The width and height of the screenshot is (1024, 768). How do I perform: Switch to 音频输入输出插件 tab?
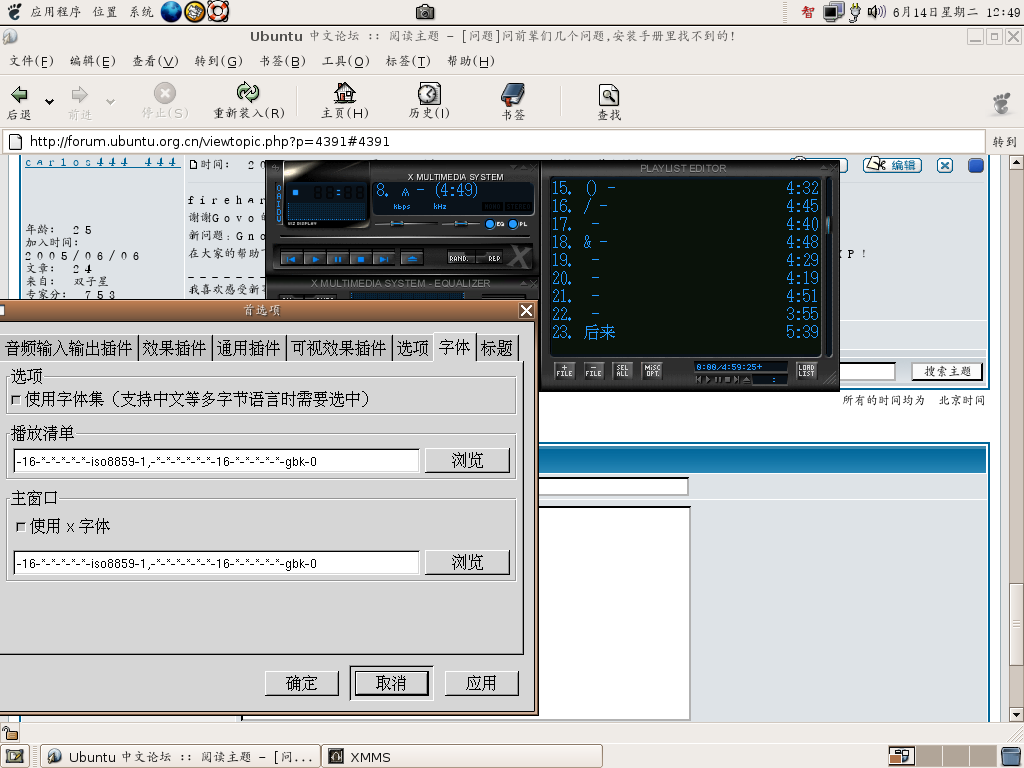68,347
